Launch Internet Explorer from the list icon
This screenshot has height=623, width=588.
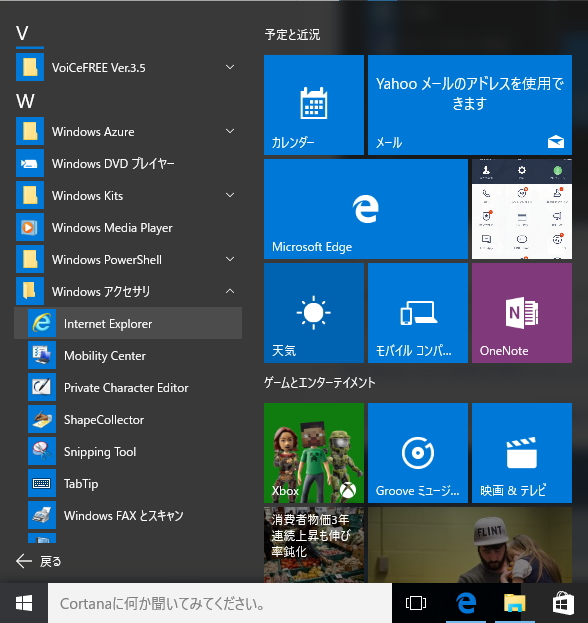tap(42, 323)
